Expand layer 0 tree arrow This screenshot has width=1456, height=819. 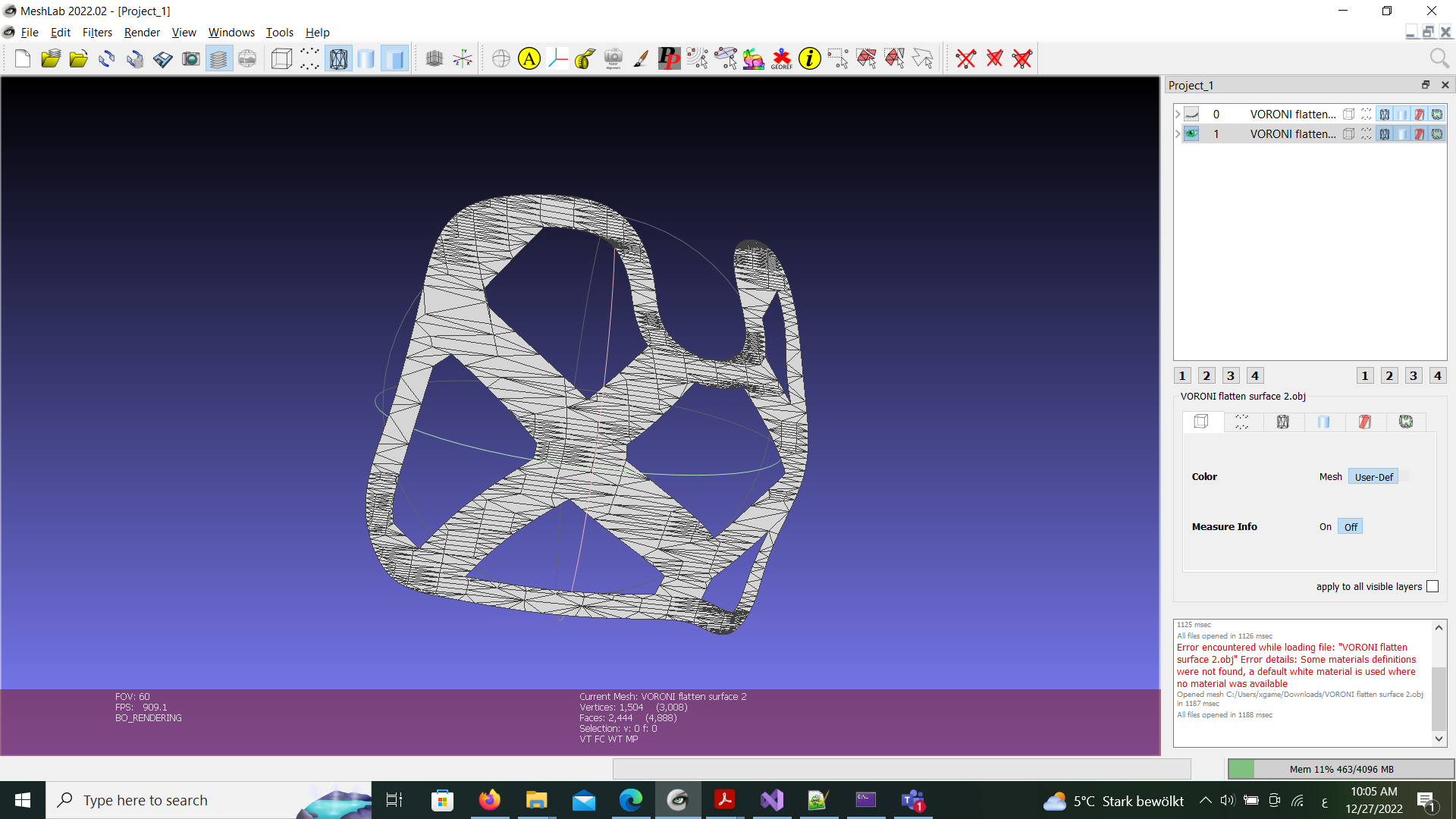click(x=1178, y=114)
